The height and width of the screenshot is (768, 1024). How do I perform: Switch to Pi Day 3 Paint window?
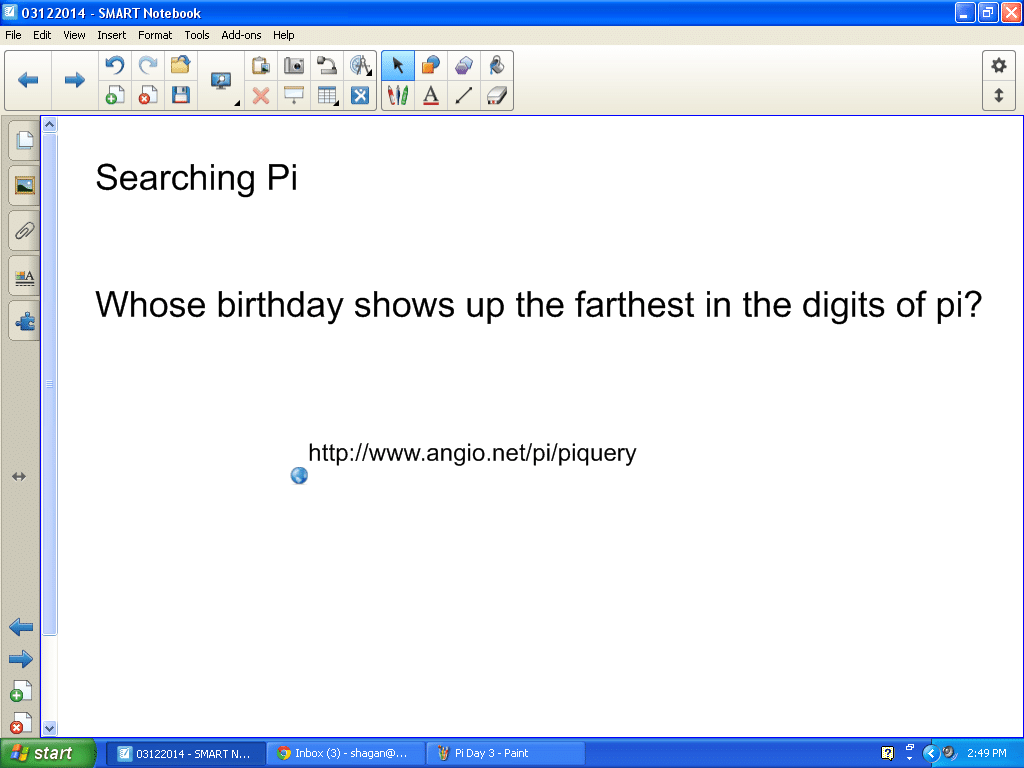pyautogui.click(x=506, y=754)
